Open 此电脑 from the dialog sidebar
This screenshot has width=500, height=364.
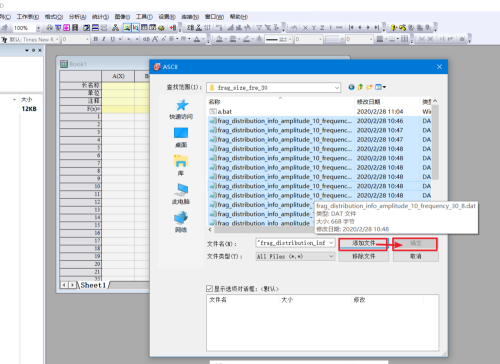coord(181,194)
